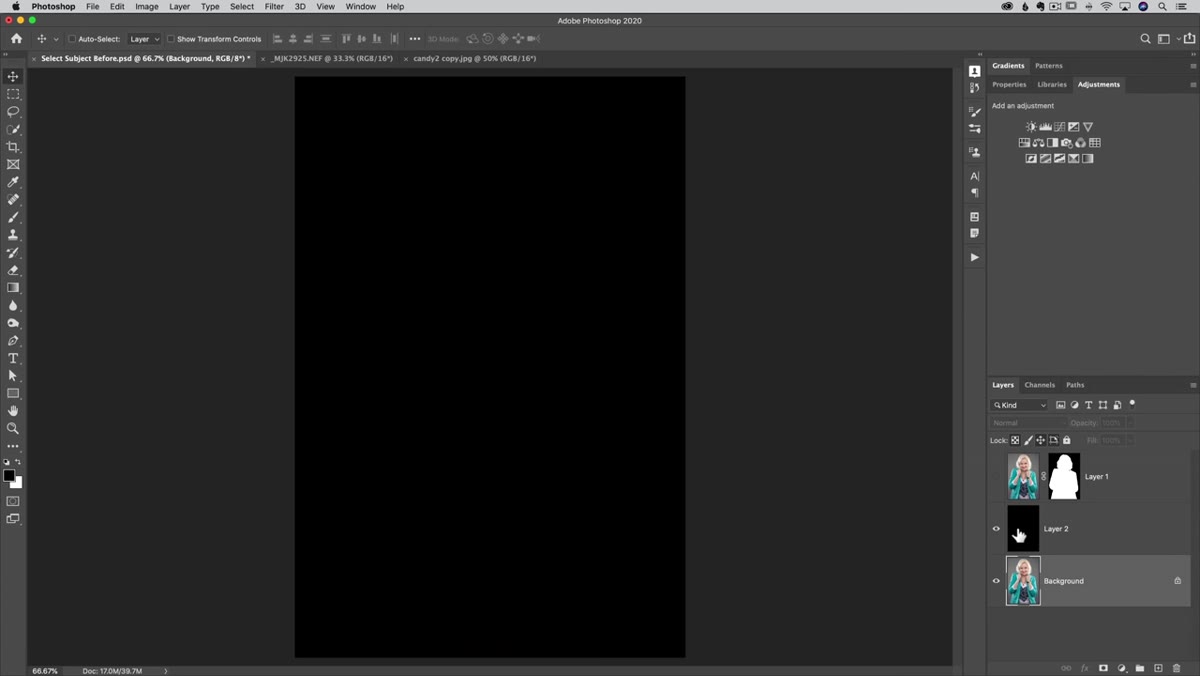The image size is (1200, 676).
Task: Toggle lock image pixels brush icon
Action: [x=1028, y=440]
